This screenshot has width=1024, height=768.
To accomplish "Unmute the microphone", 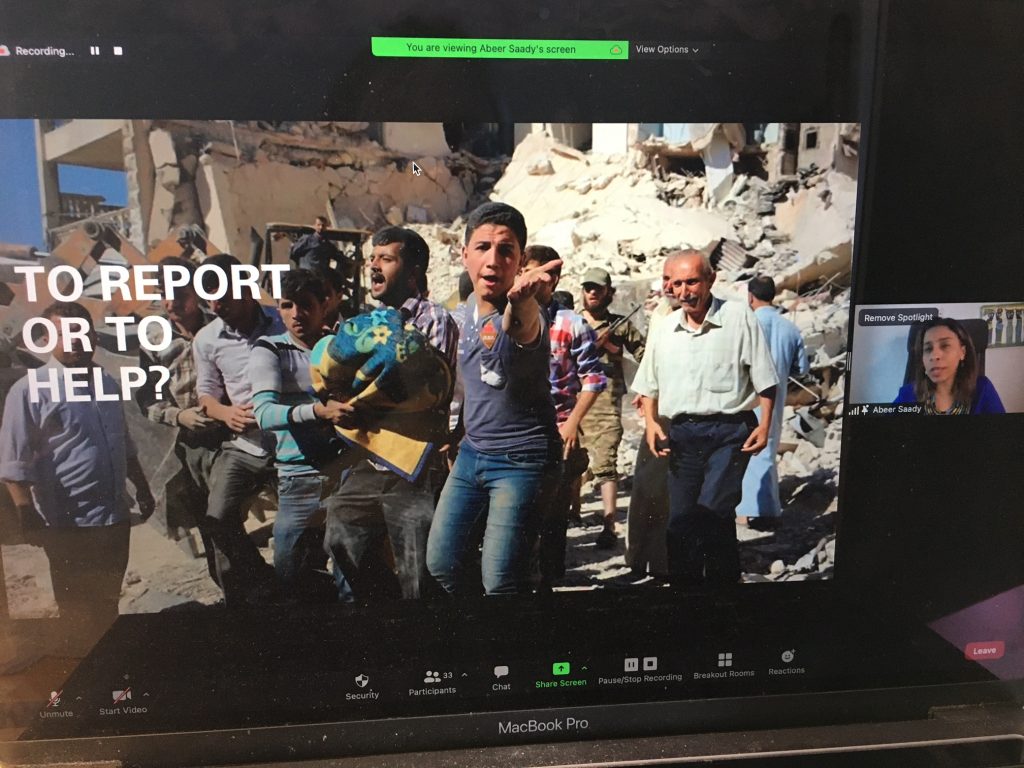I will pyautogui.click(x=56, y=705).
